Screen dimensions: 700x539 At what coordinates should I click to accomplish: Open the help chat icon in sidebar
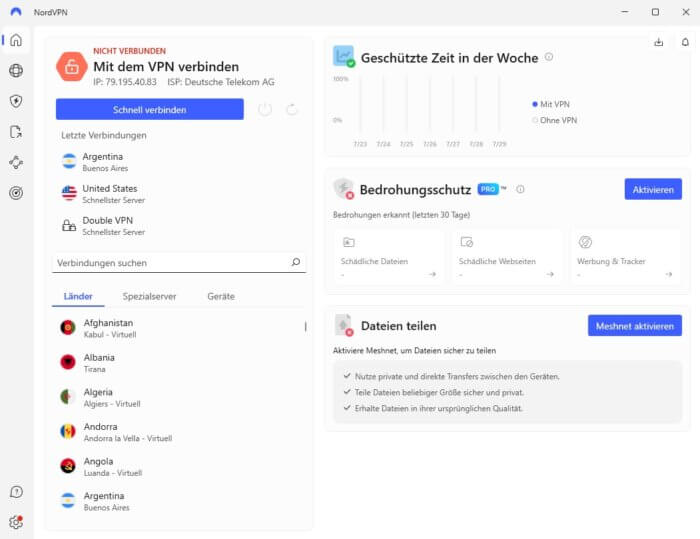tap(16, 492)
